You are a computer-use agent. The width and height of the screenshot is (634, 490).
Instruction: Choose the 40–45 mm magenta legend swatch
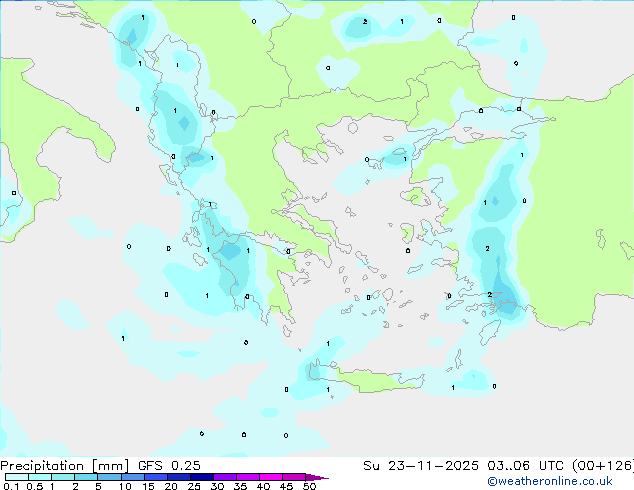[x=271, y=477]
